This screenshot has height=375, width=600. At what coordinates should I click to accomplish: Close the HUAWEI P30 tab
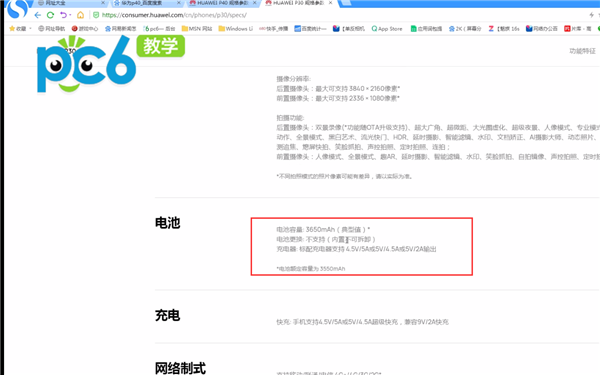(331, 3)
